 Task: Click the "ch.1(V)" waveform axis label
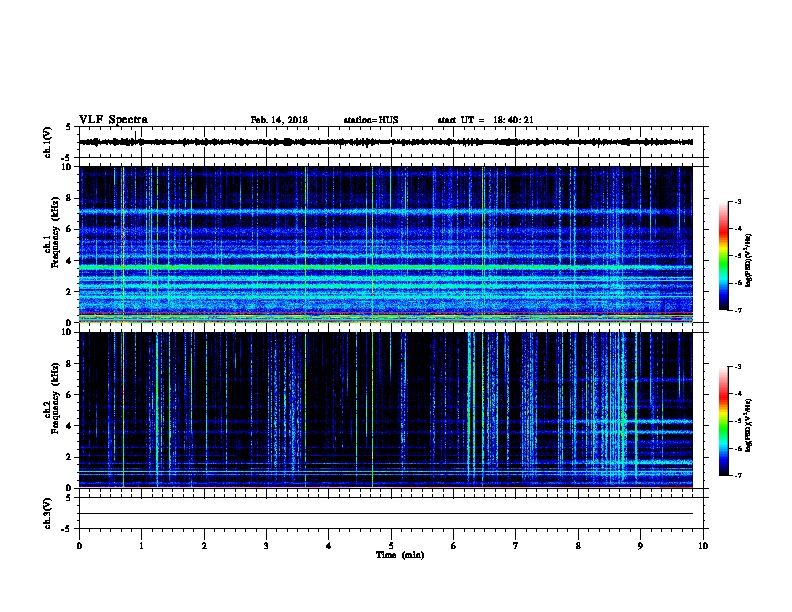pos(48,142)
